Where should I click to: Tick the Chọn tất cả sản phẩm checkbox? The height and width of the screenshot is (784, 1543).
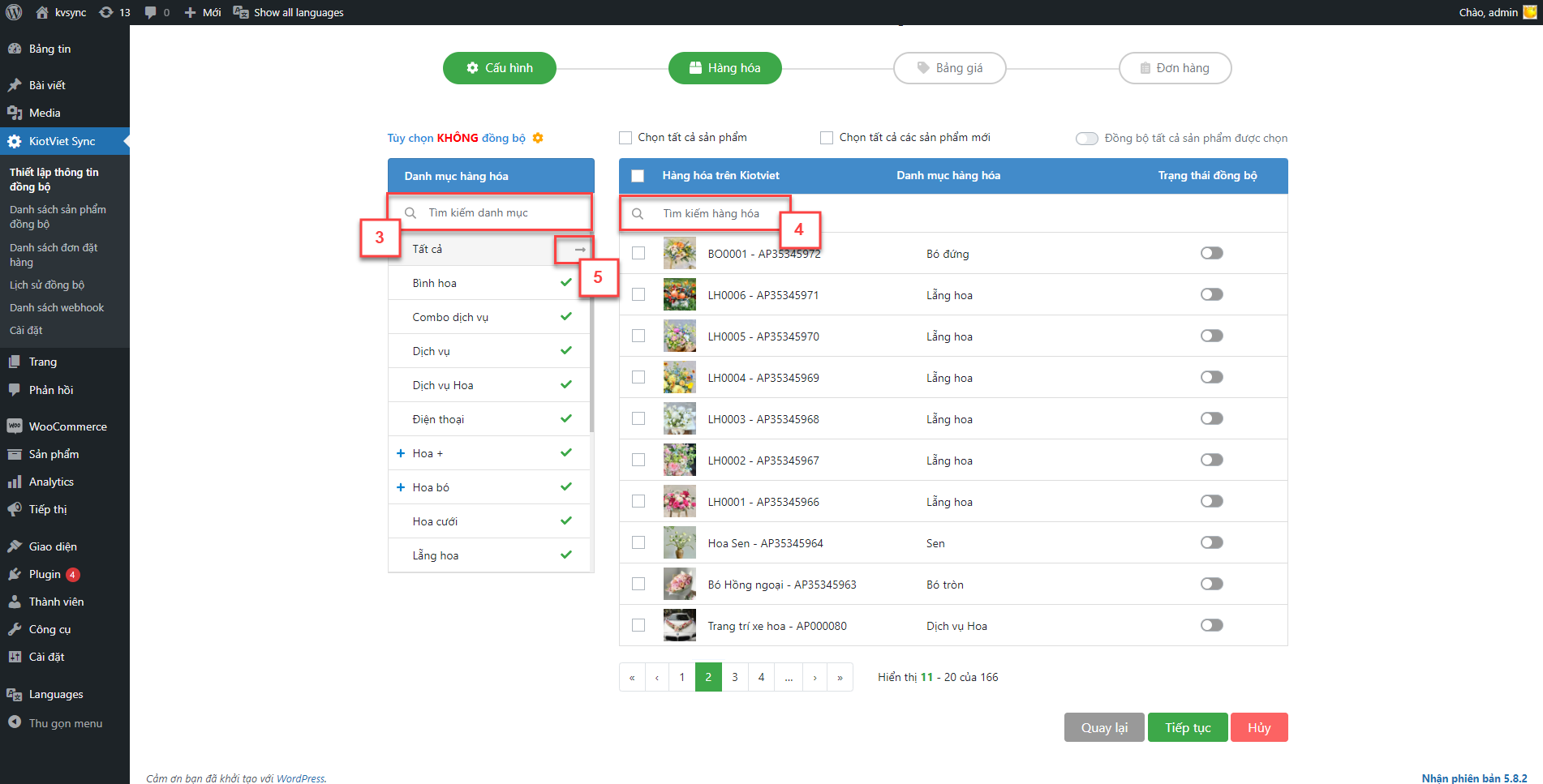pos(625,138)
